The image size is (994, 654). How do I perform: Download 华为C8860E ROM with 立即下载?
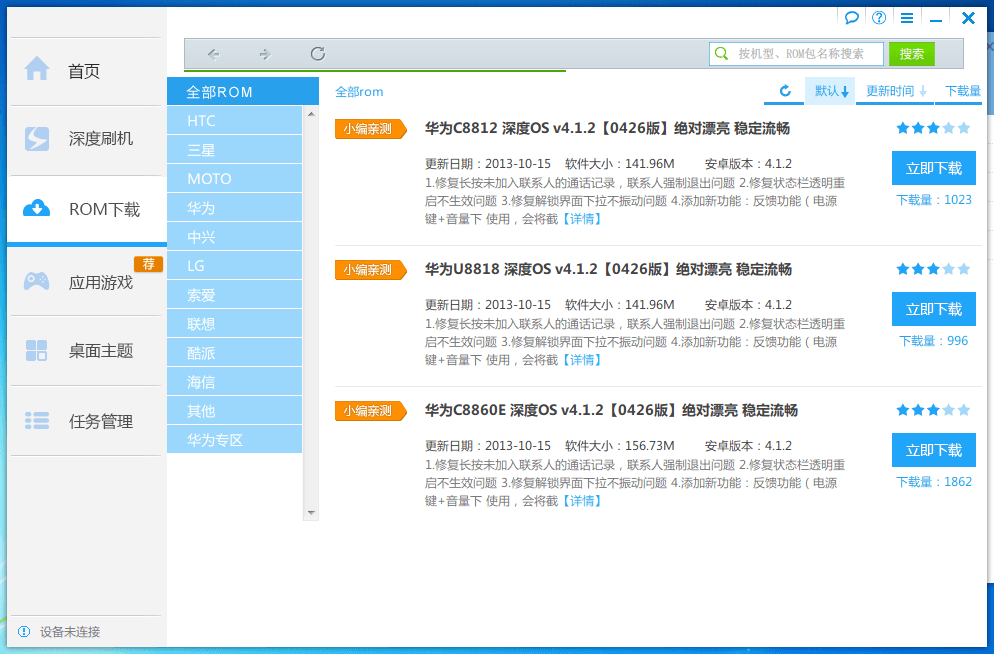tap(934, 450)
